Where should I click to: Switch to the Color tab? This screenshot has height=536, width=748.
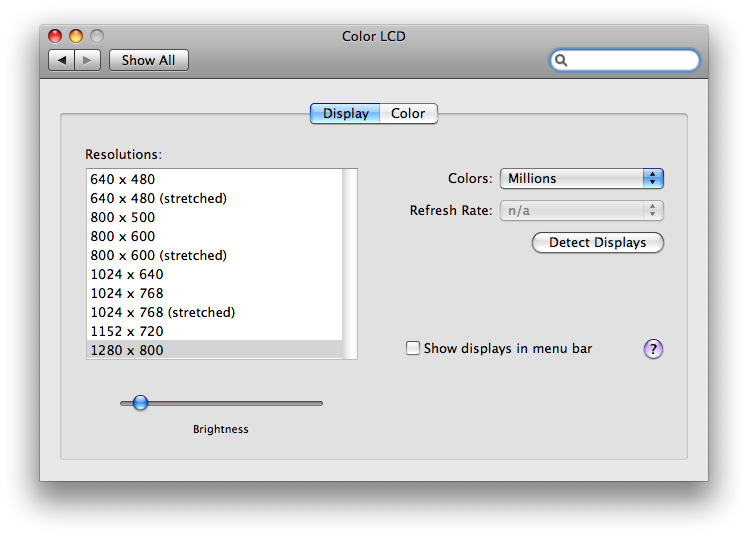point(408,113)
